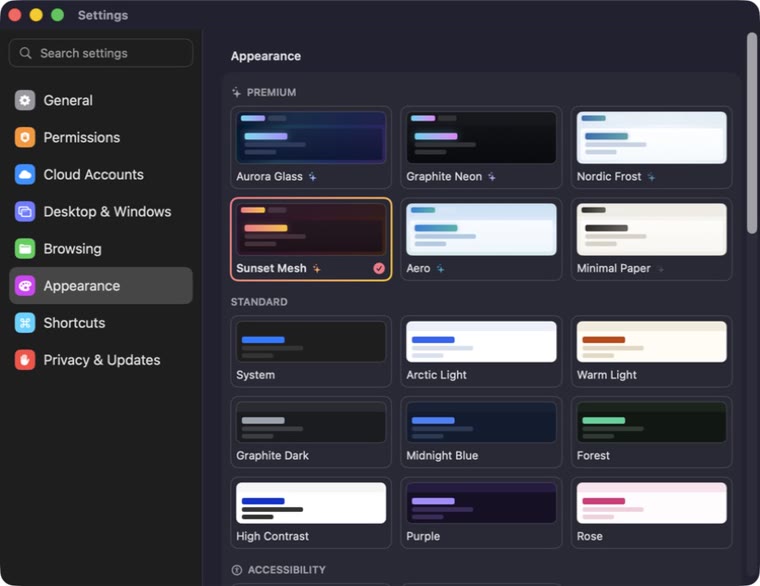Click the Shortcuts command-key icon
The width and height of the screenshot is (760, 586).
pyautogui.click(x=25, y=323)
